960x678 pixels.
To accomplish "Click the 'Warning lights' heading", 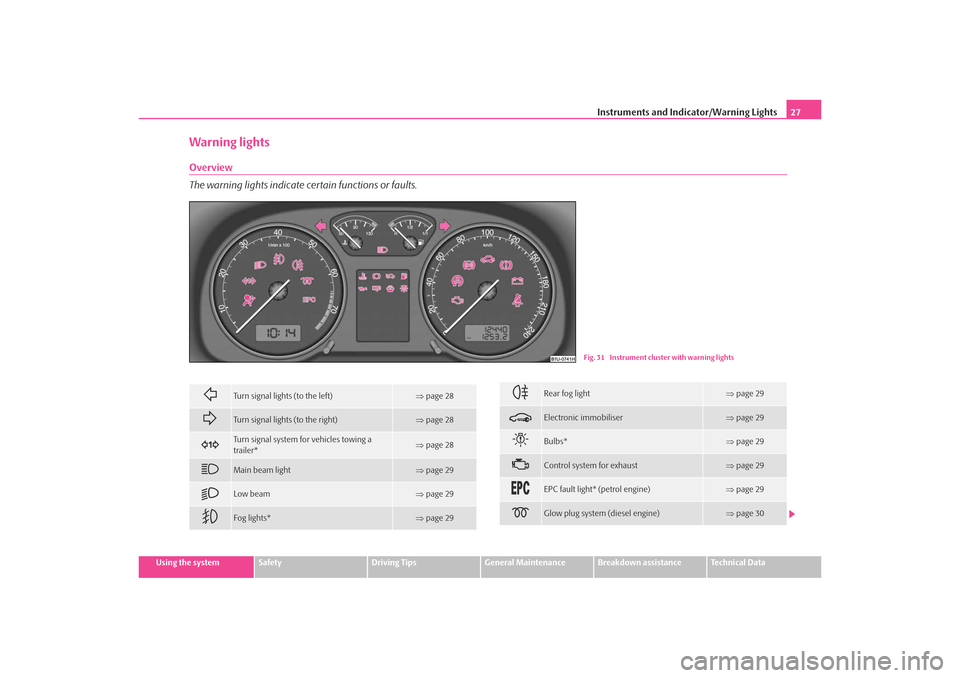I will pos(229,143).
